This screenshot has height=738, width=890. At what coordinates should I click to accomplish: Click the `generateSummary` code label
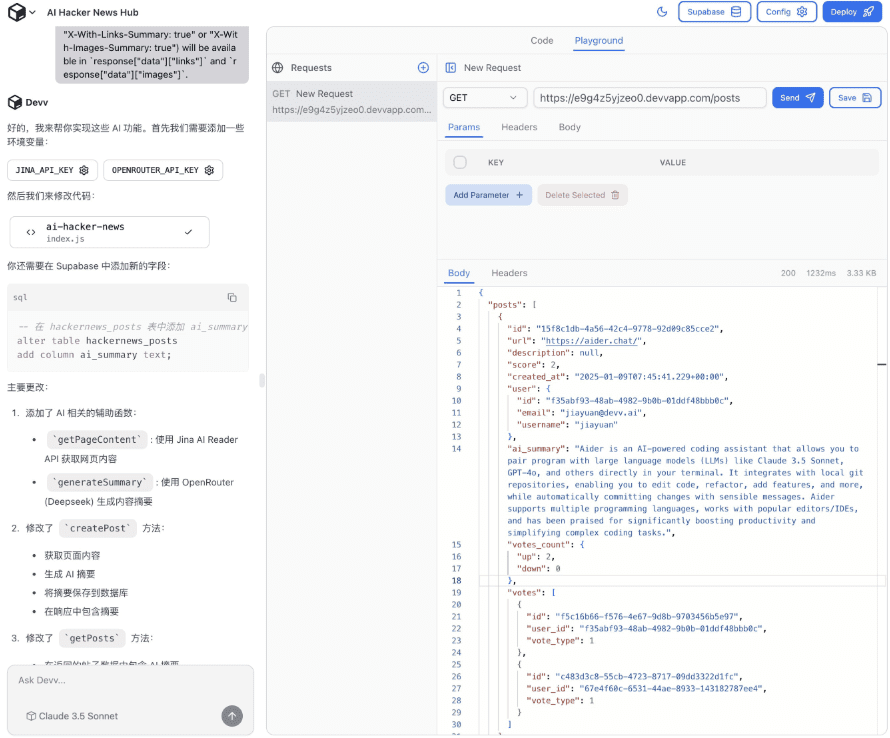click(x=99, y=482)
